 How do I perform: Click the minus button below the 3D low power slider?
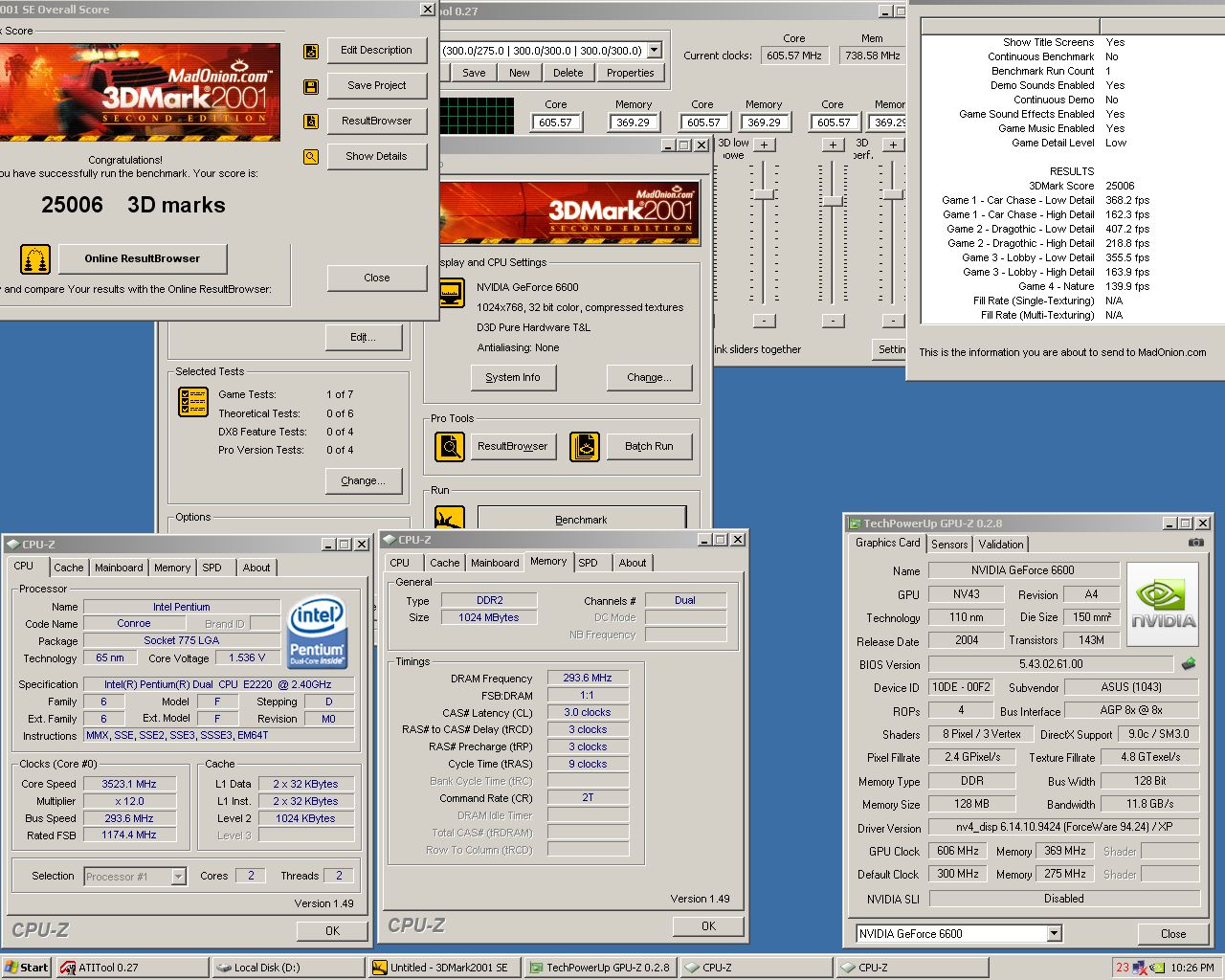(764, 321)
